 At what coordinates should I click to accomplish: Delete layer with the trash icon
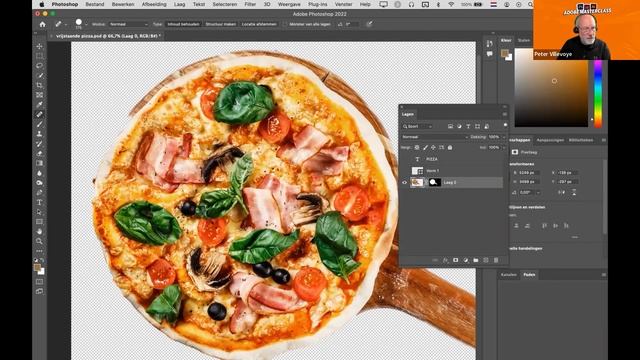[496, 260]
